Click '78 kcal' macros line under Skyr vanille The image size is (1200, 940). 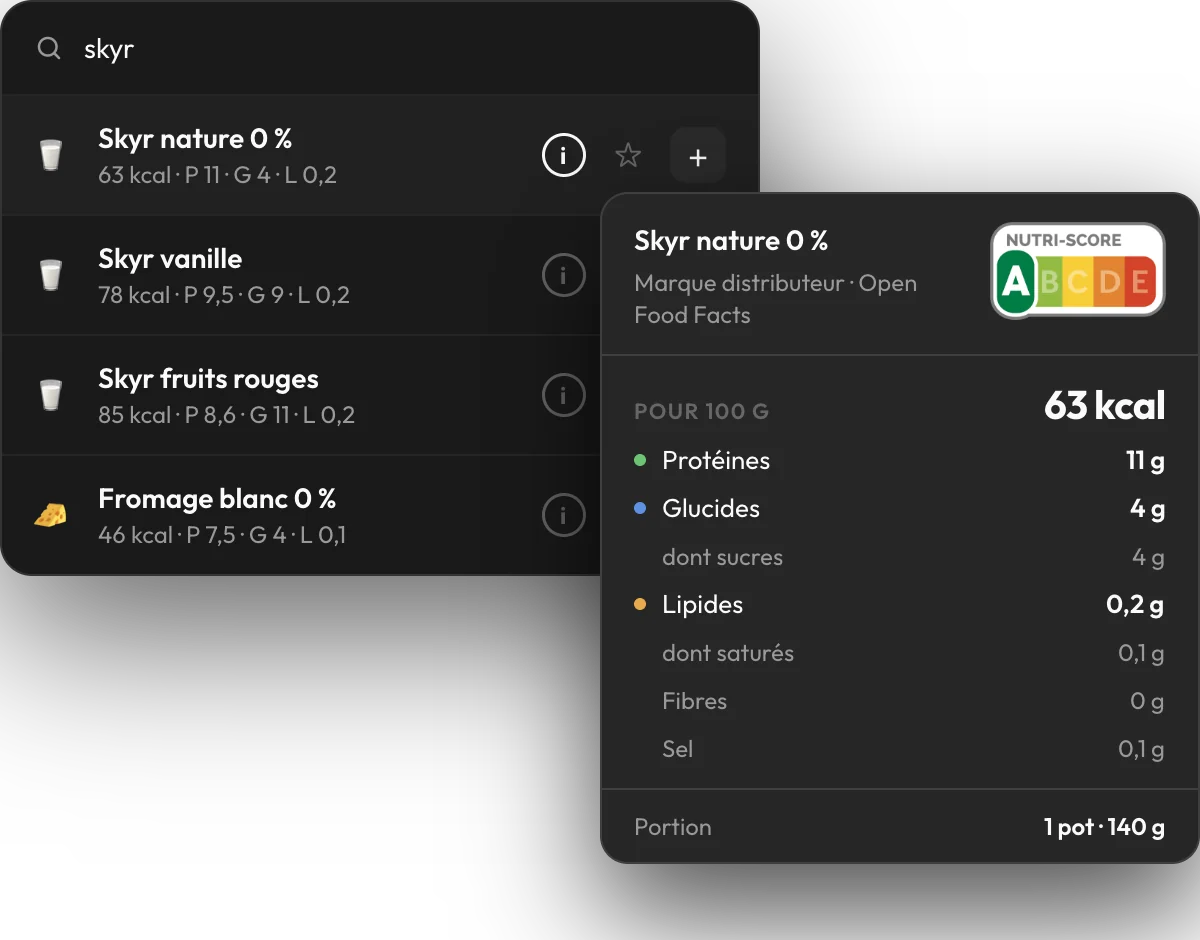[224, 295]
